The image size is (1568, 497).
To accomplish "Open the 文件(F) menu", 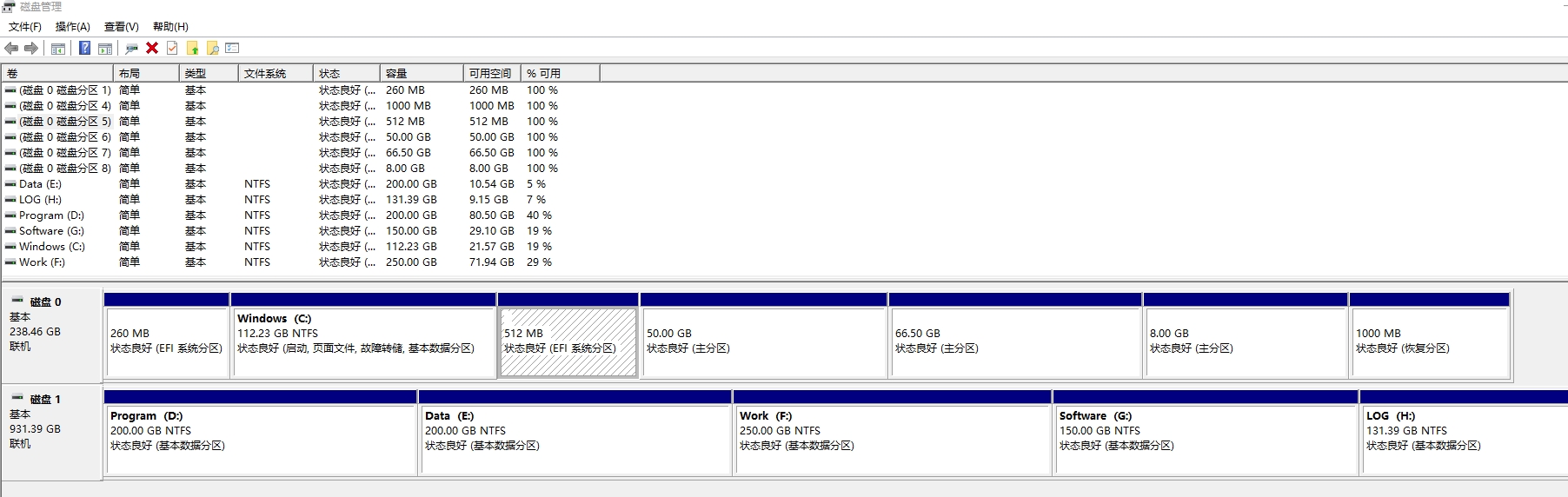I will click(x=25, y=27).
